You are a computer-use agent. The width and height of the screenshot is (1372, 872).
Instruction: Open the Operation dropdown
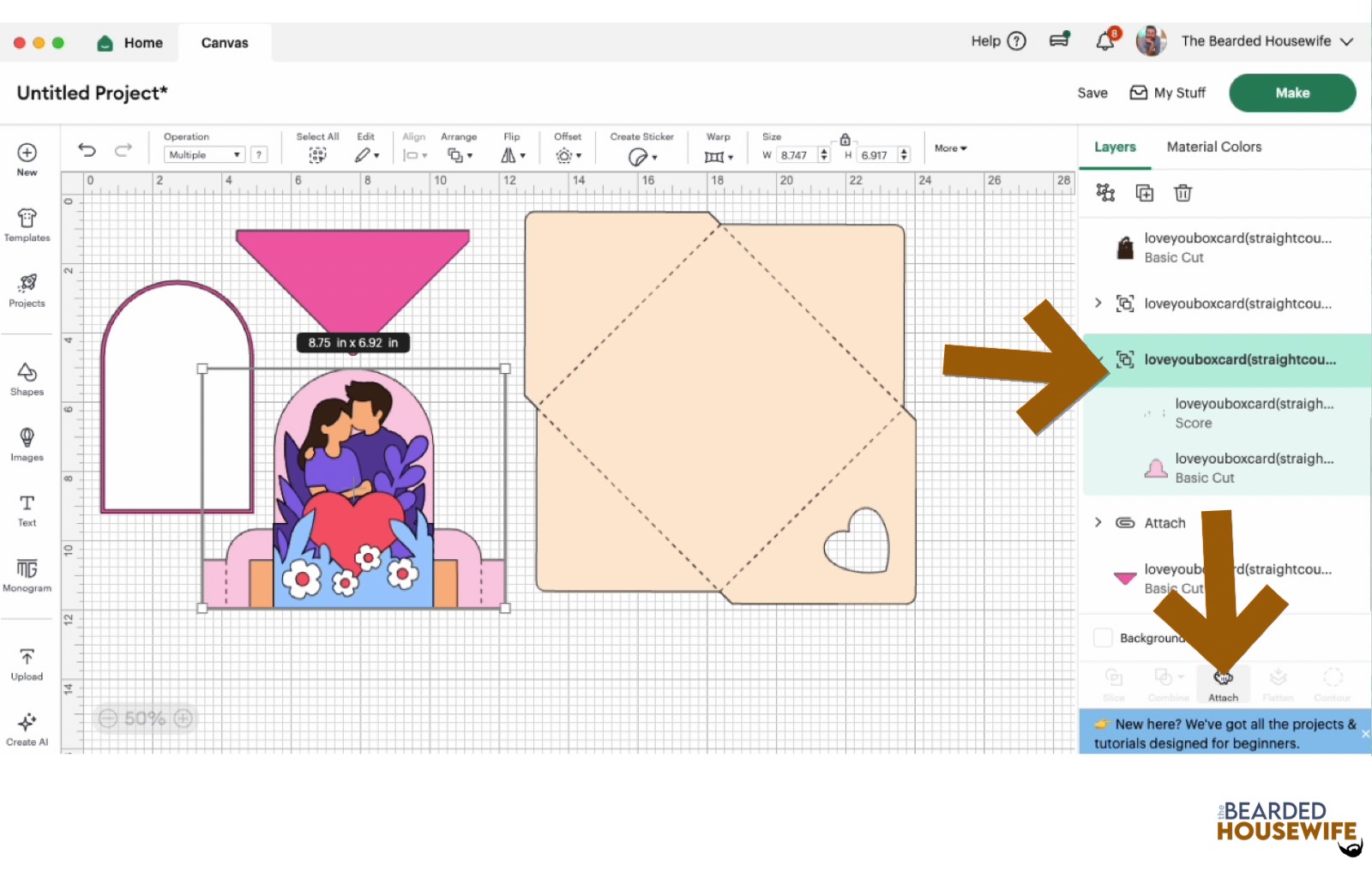coord(204,155)
